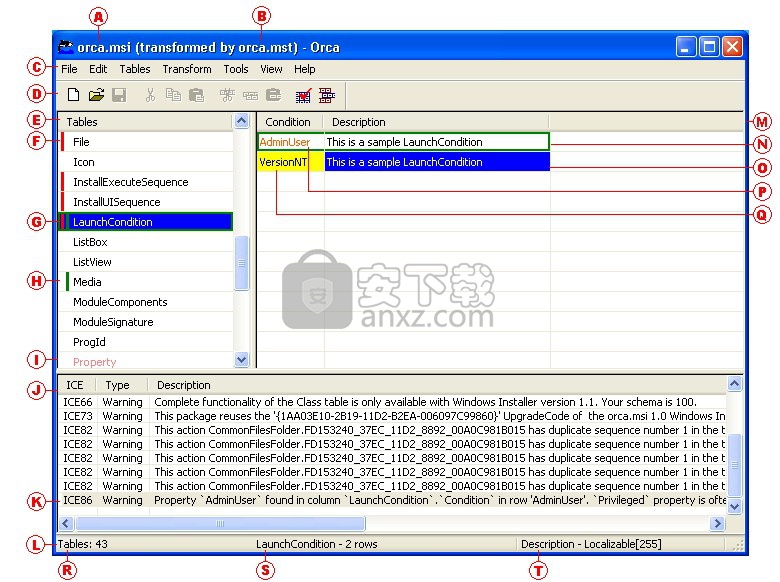780x582 pixels.
Task: Click the horizontal scrollbar left arrow
Action: pyautogui.click(x=66, y=523)
